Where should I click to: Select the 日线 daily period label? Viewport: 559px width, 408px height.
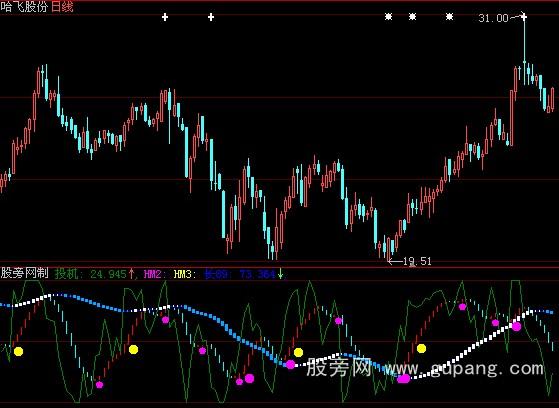pyautogui.click(x=62, y=7)
